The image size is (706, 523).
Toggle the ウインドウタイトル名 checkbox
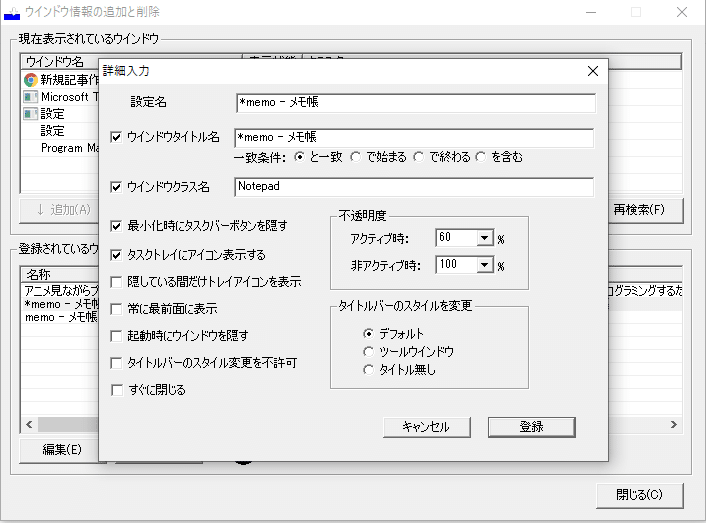[x=116, y=137]
